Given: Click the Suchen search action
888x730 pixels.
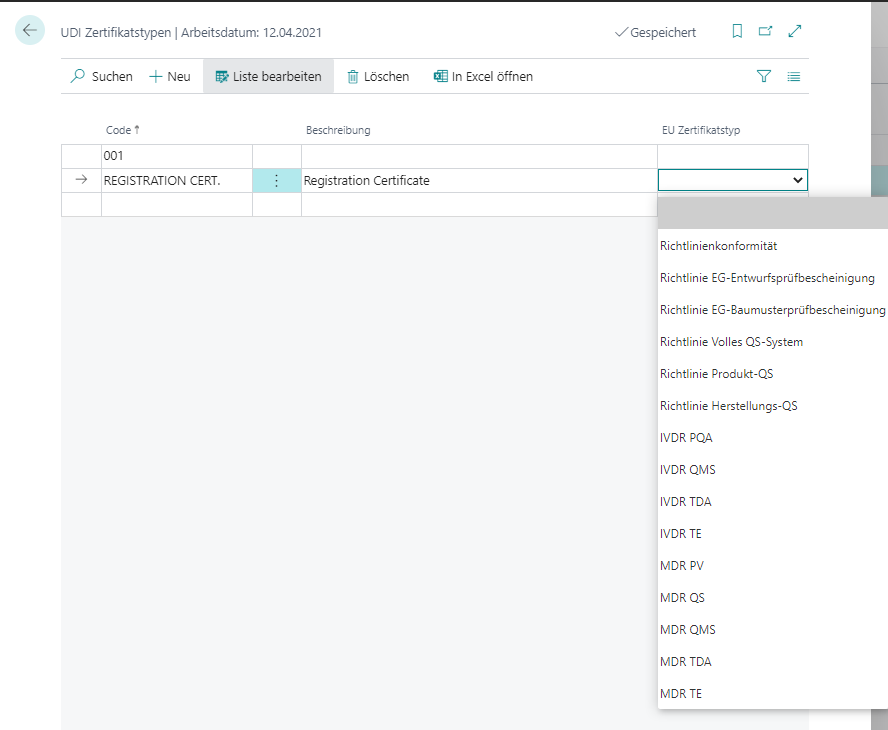Looking at the screenshot, I should [x=101, y=76].
